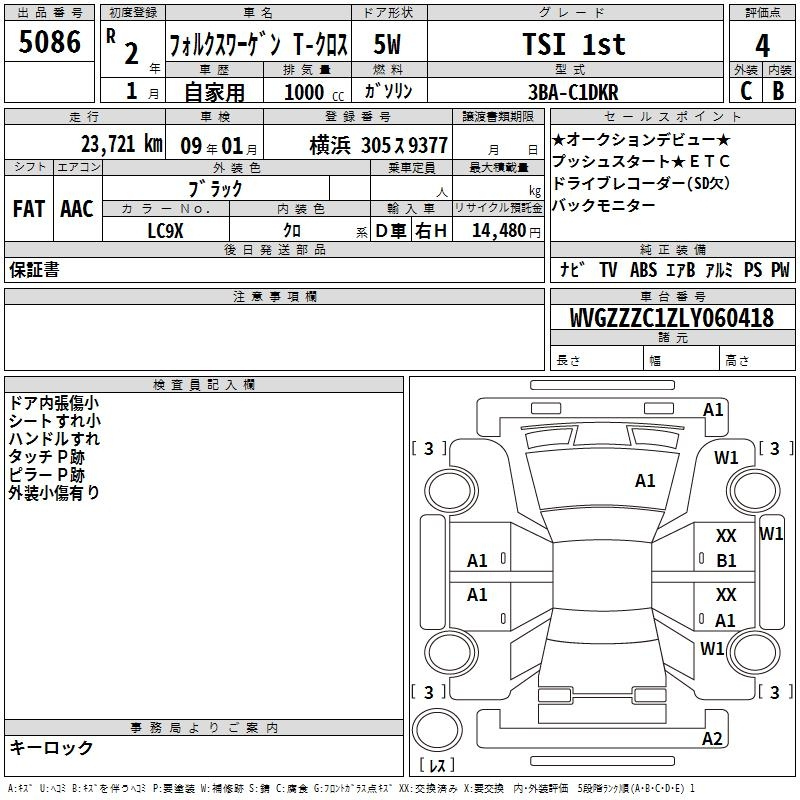This screenshot has width=800, height=800.
Task: Click the A2 mark on rear bumper
Action: click(x=712, y=739)
